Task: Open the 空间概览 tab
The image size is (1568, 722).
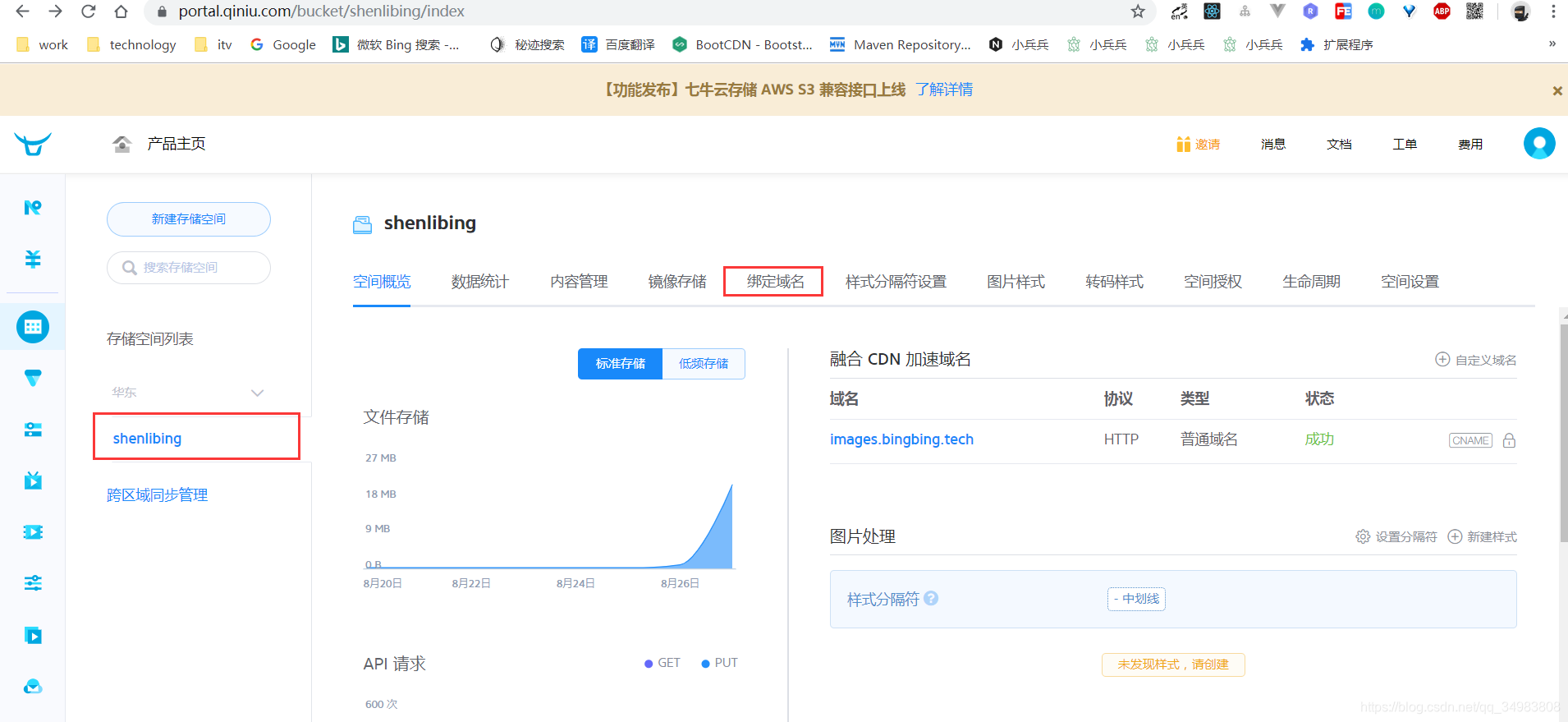Action: 382,282
